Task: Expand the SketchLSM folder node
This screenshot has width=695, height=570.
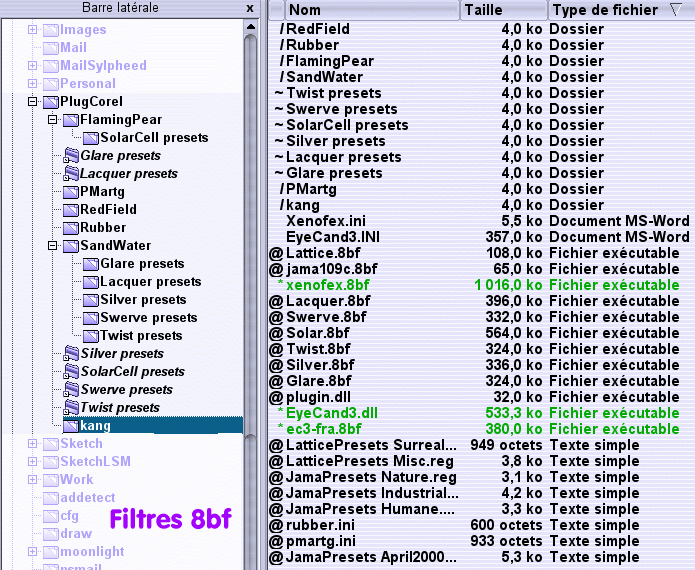Action: pyautogui.click(x=32, y=461)
